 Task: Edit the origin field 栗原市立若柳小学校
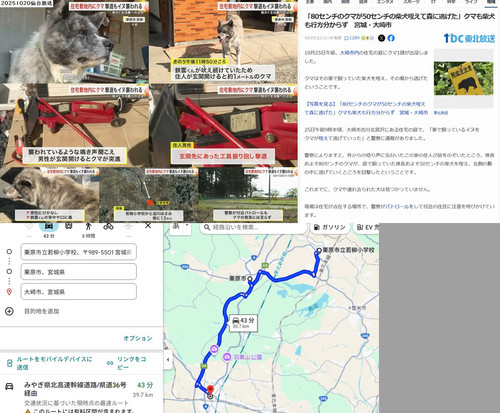(79, 252)
